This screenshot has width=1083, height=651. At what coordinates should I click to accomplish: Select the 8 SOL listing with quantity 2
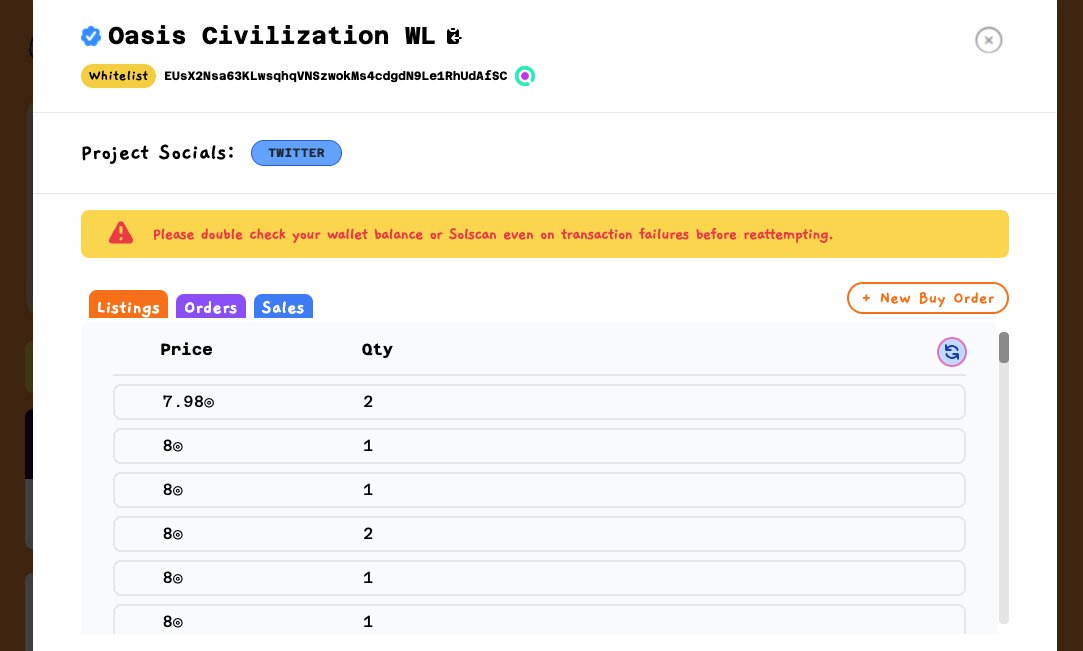point(539,534)
